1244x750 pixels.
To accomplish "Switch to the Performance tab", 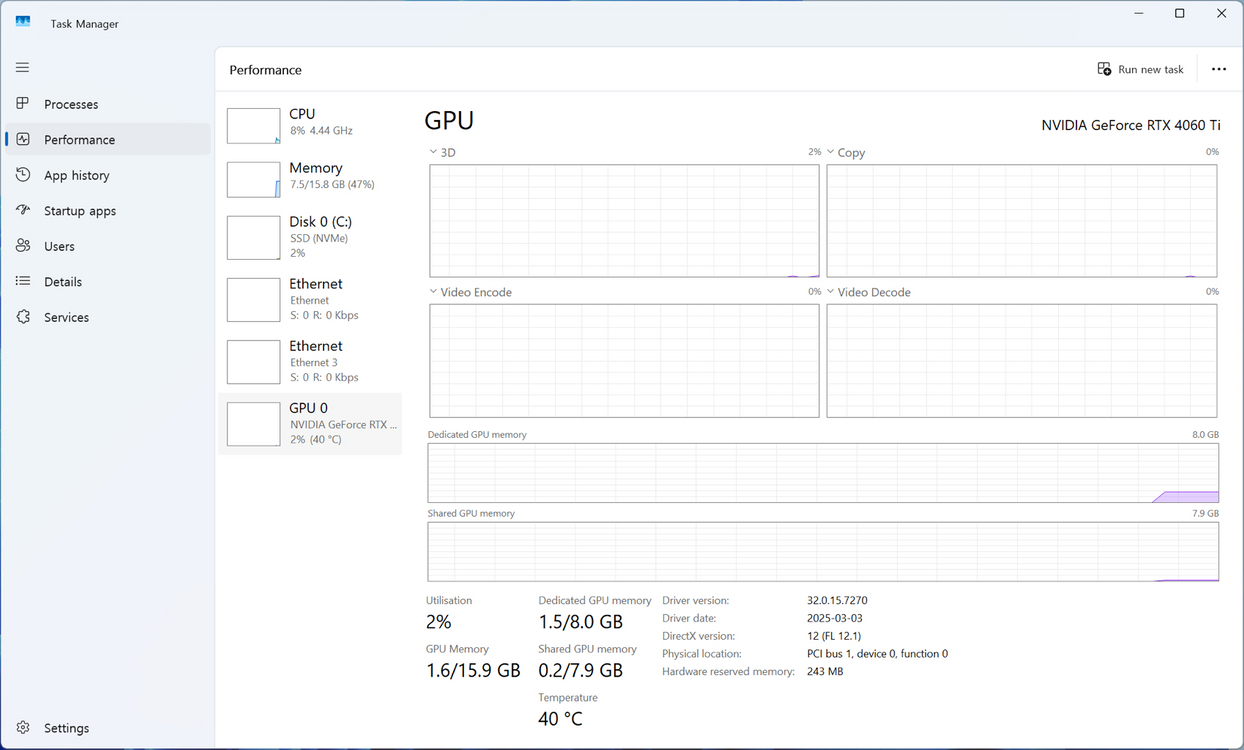I will click(79, 140).
